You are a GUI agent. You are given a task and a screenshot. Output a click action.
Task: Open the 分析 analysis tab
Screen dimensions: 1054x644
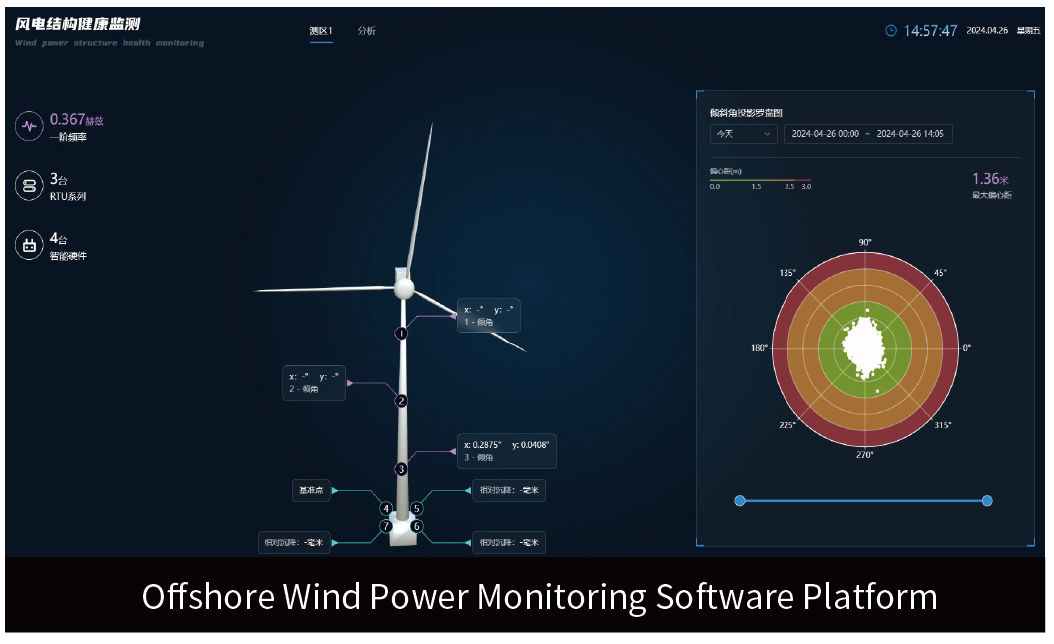click(367, 31)
